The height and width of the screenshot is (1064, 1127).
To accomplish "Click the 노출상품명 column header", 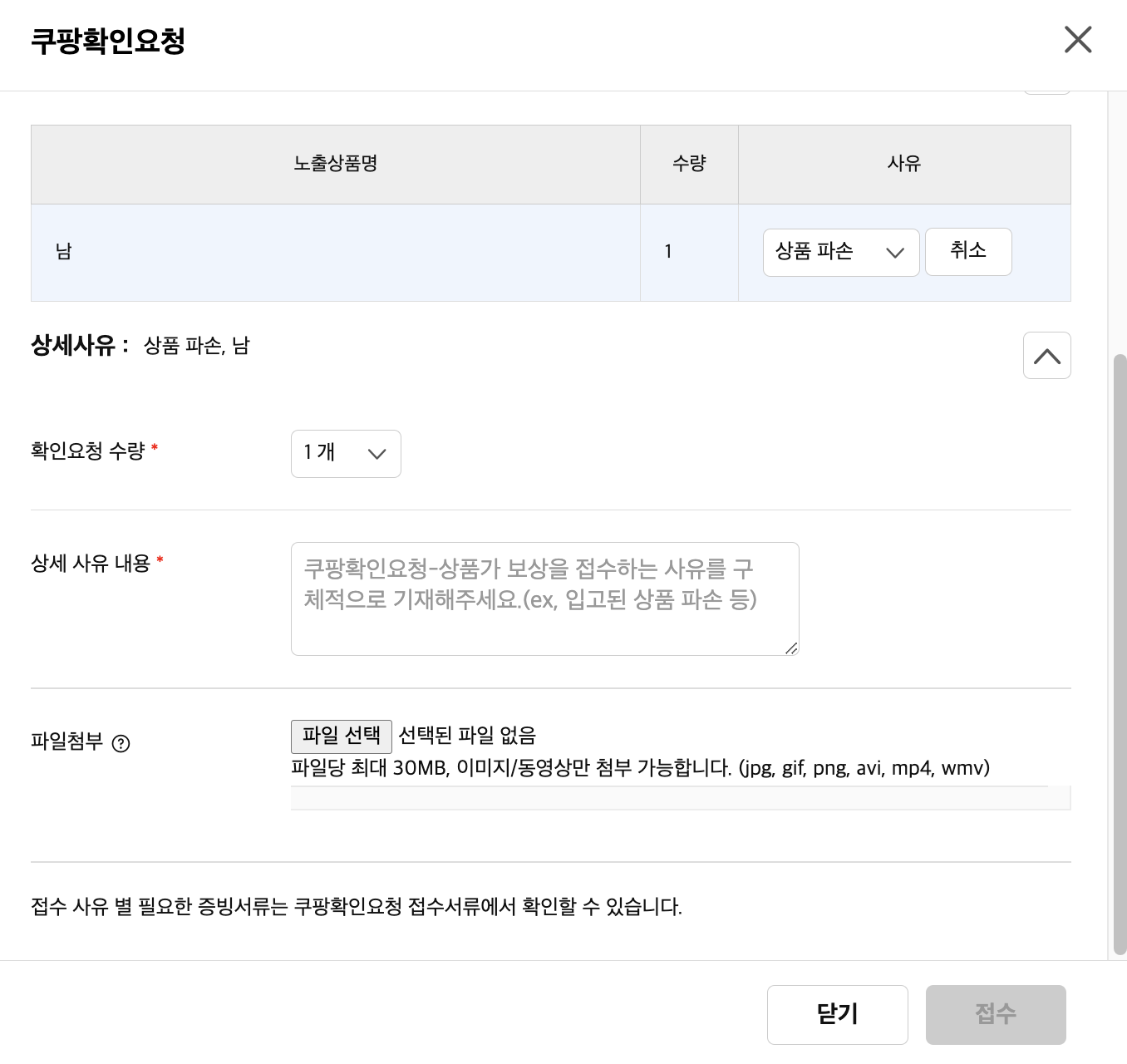I will [336, 164].
